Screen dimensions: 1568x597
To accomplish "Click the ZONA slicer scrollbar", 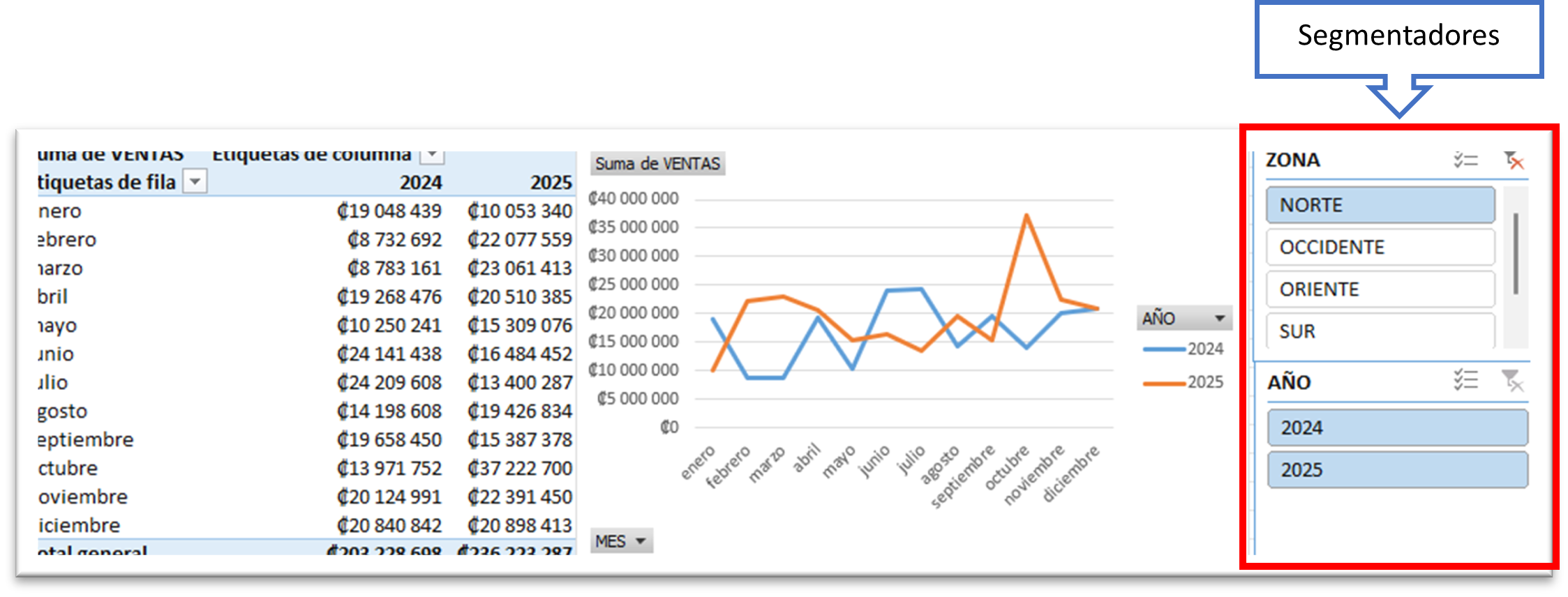I will 1516,255.
